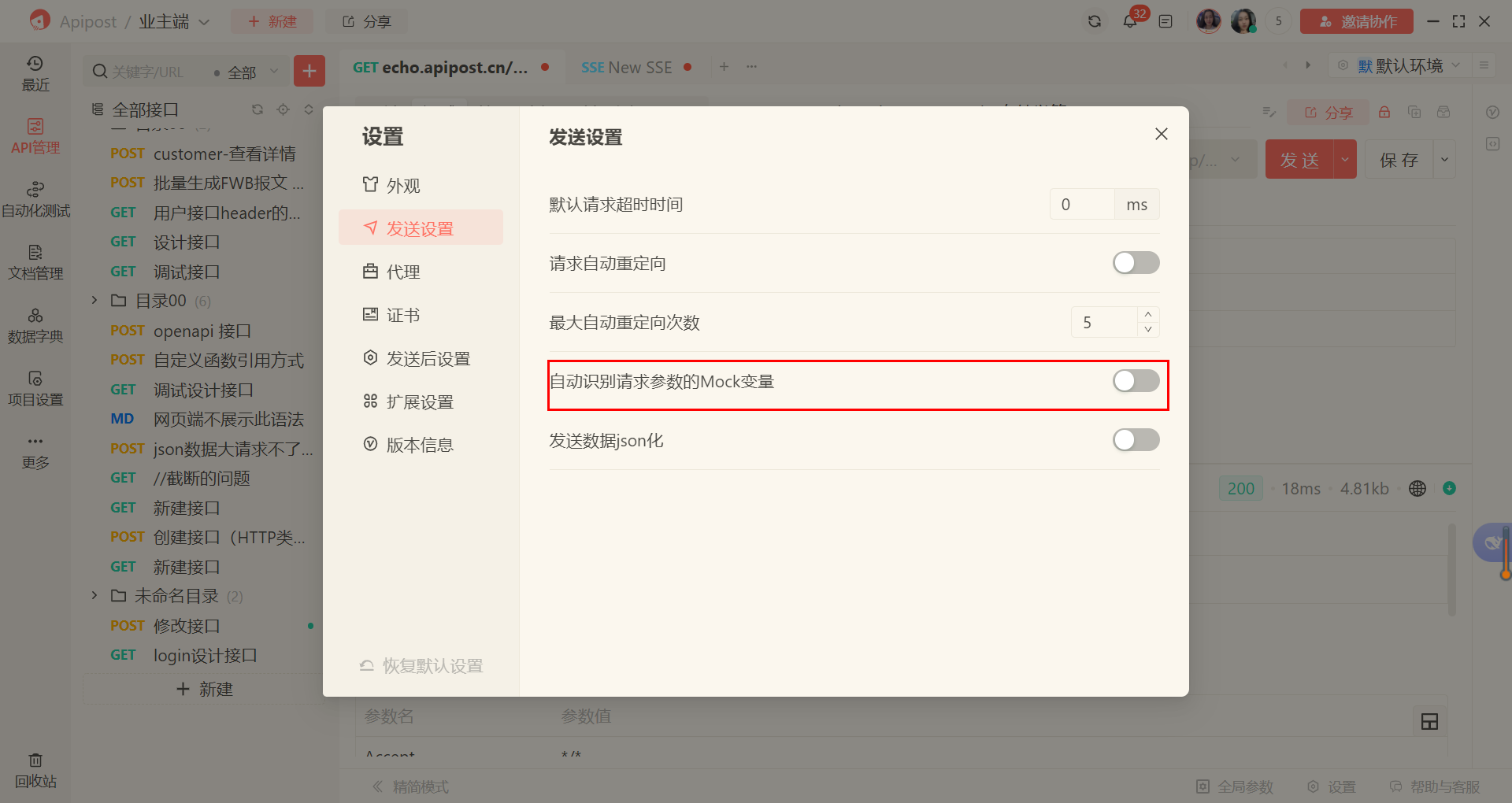The height and width of the screenshot is (803, 1512).
Task: Click the red 发送 send button
Action: [1299, 160]
